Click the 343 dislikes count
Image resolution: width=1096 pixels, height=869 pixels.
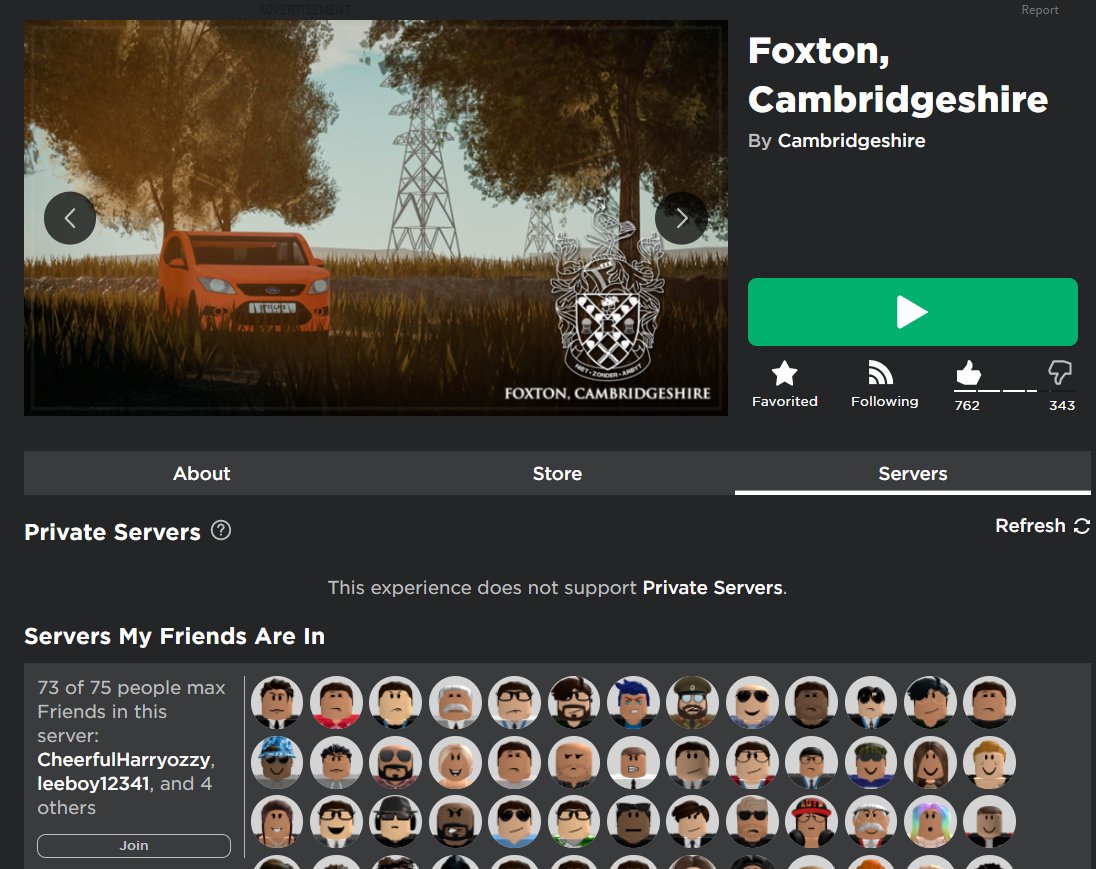[1062, 405]
